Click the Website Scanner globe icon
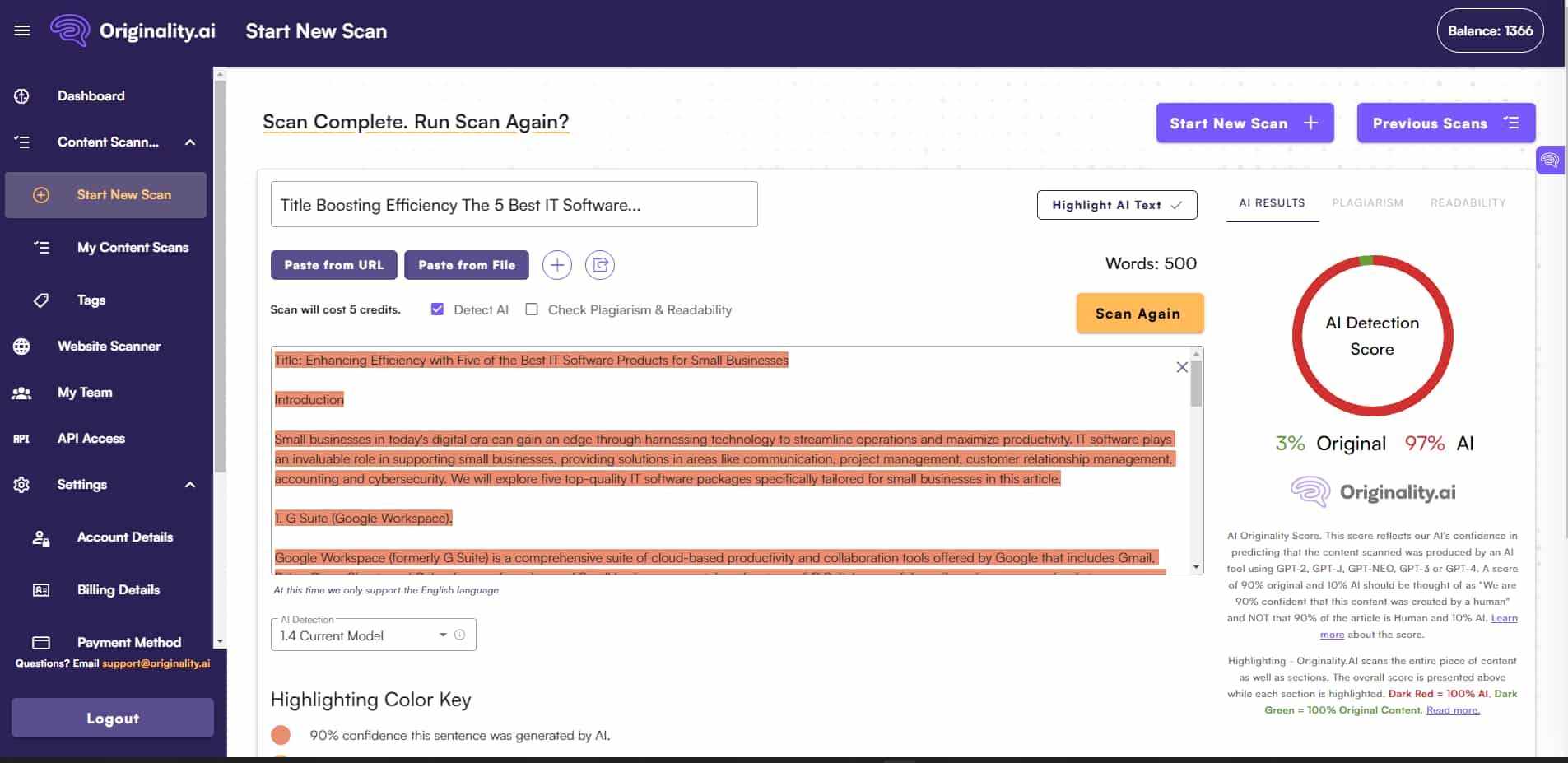Image resolution: width=1568 pixels, height=763 pixels. pos(21,347)
